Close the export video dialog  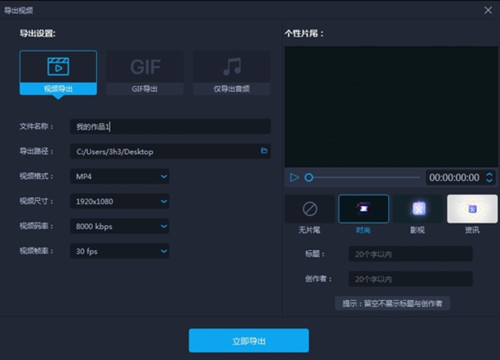click(x=488, y=10)
